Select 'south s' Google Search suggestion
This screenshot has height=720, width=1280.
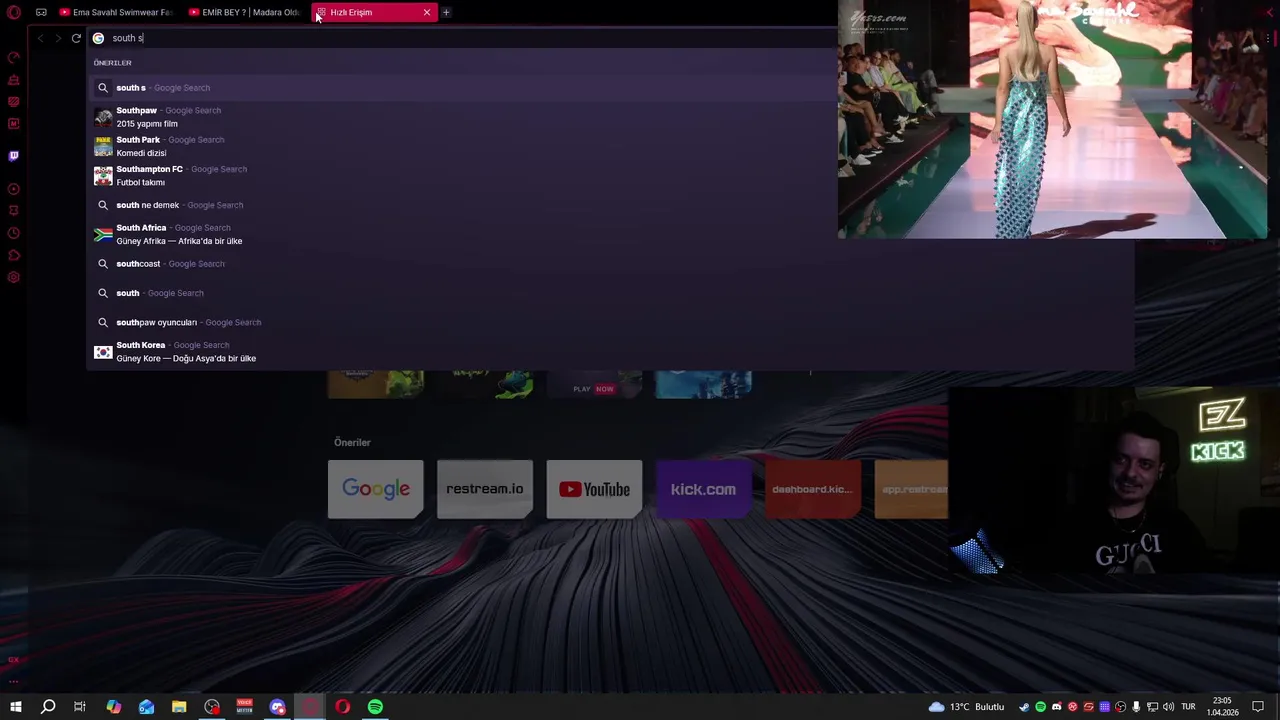610,88
